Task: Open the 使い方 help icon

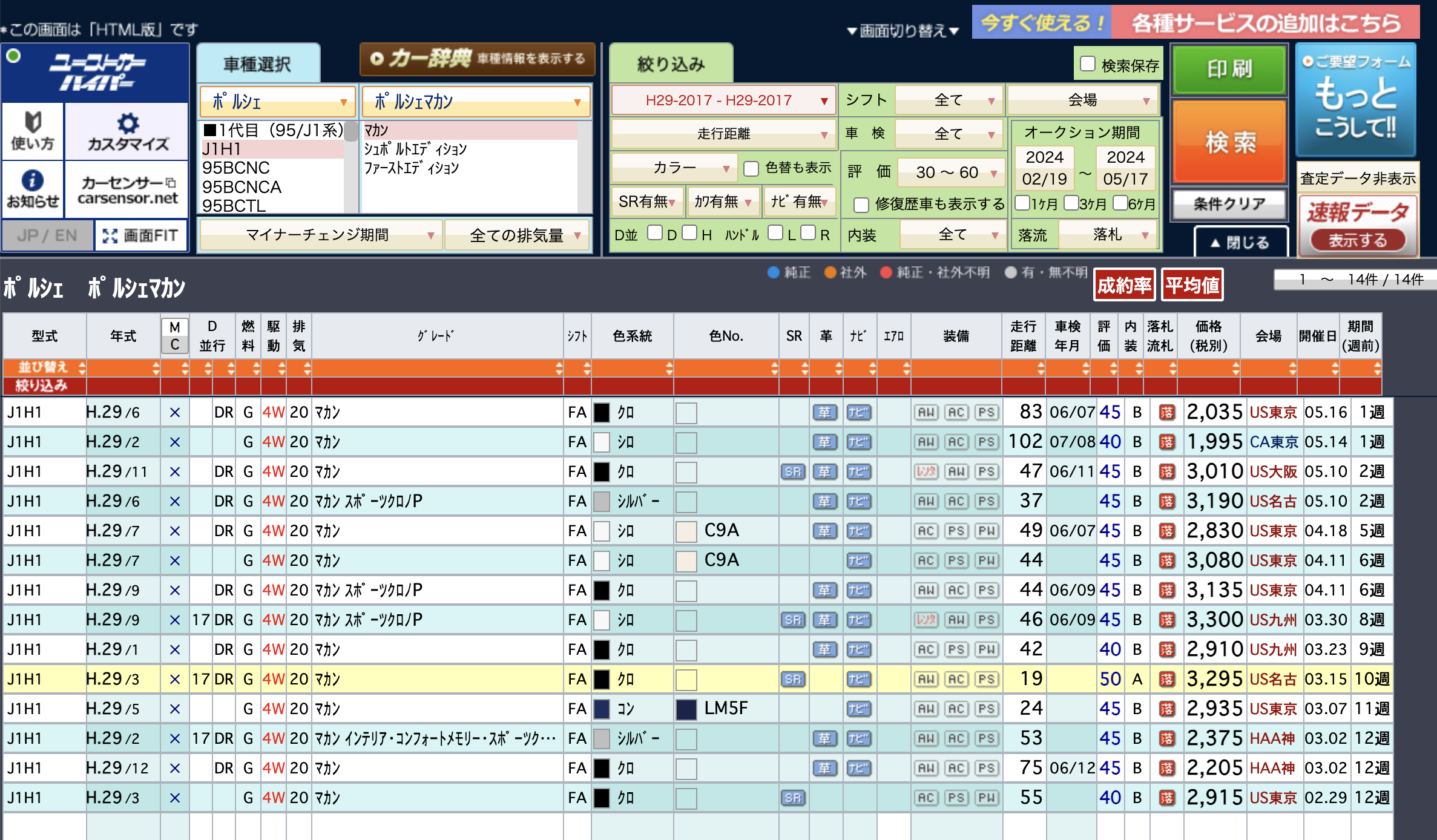Action: click(33, 131)
